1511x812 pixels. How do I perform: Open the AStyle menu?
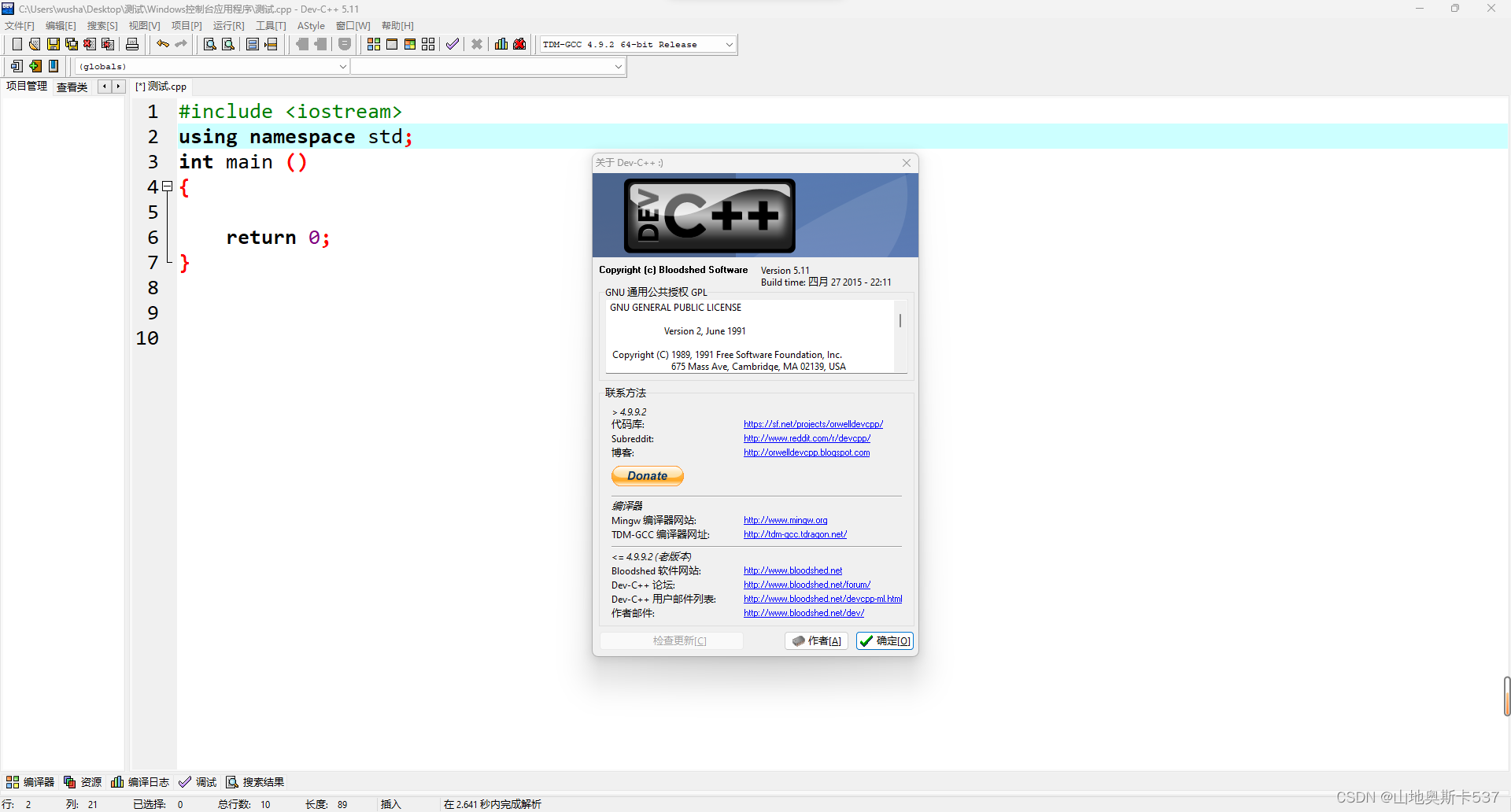point(311,26)
